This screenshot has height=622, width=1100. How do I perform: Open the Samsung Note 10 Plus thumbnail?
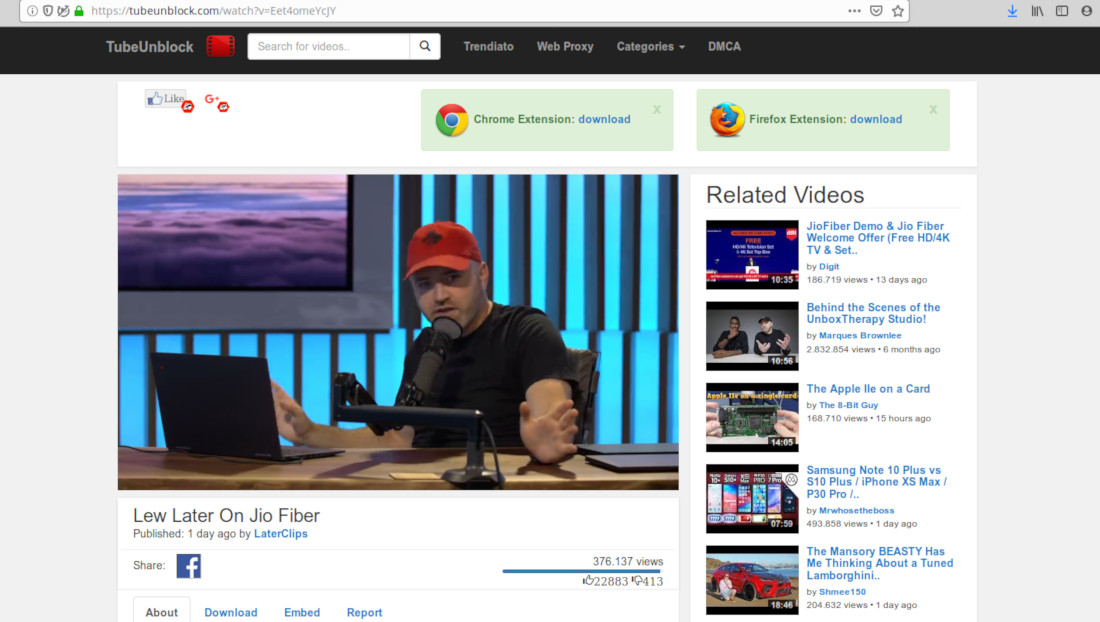point(752,499)
